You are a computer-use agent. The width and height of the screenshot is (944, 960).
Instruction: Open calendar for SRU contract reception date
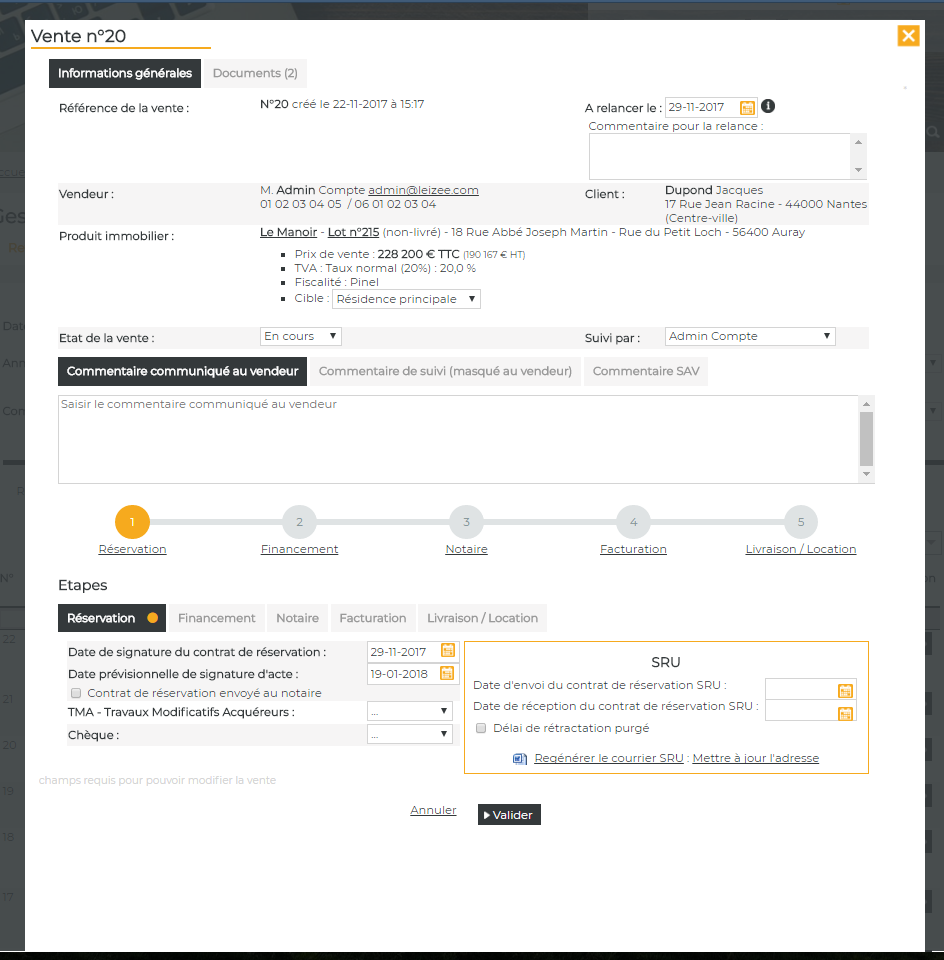(x=845, y=714)
